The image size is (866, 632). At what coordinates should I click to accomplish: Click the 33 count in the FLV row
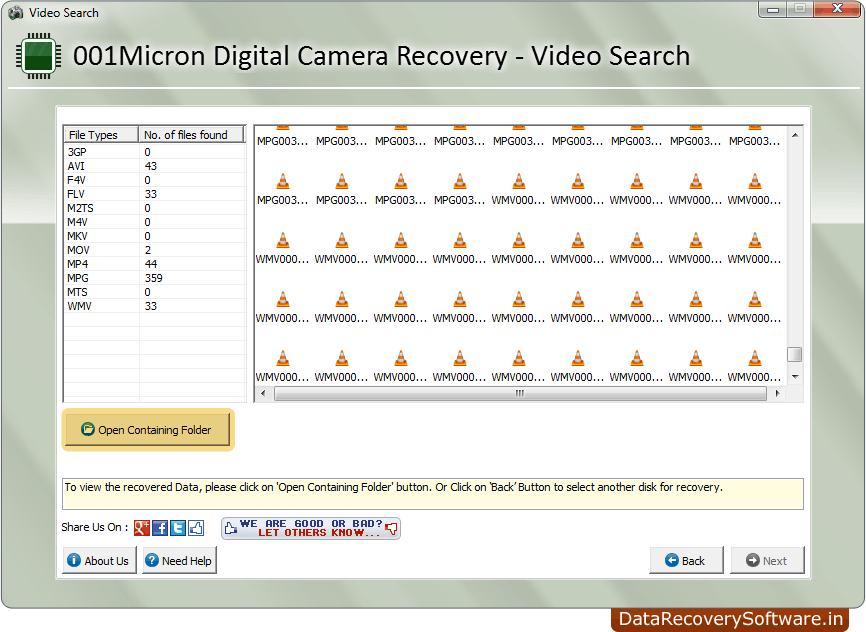pyautogui.click(x=151, y=194)
